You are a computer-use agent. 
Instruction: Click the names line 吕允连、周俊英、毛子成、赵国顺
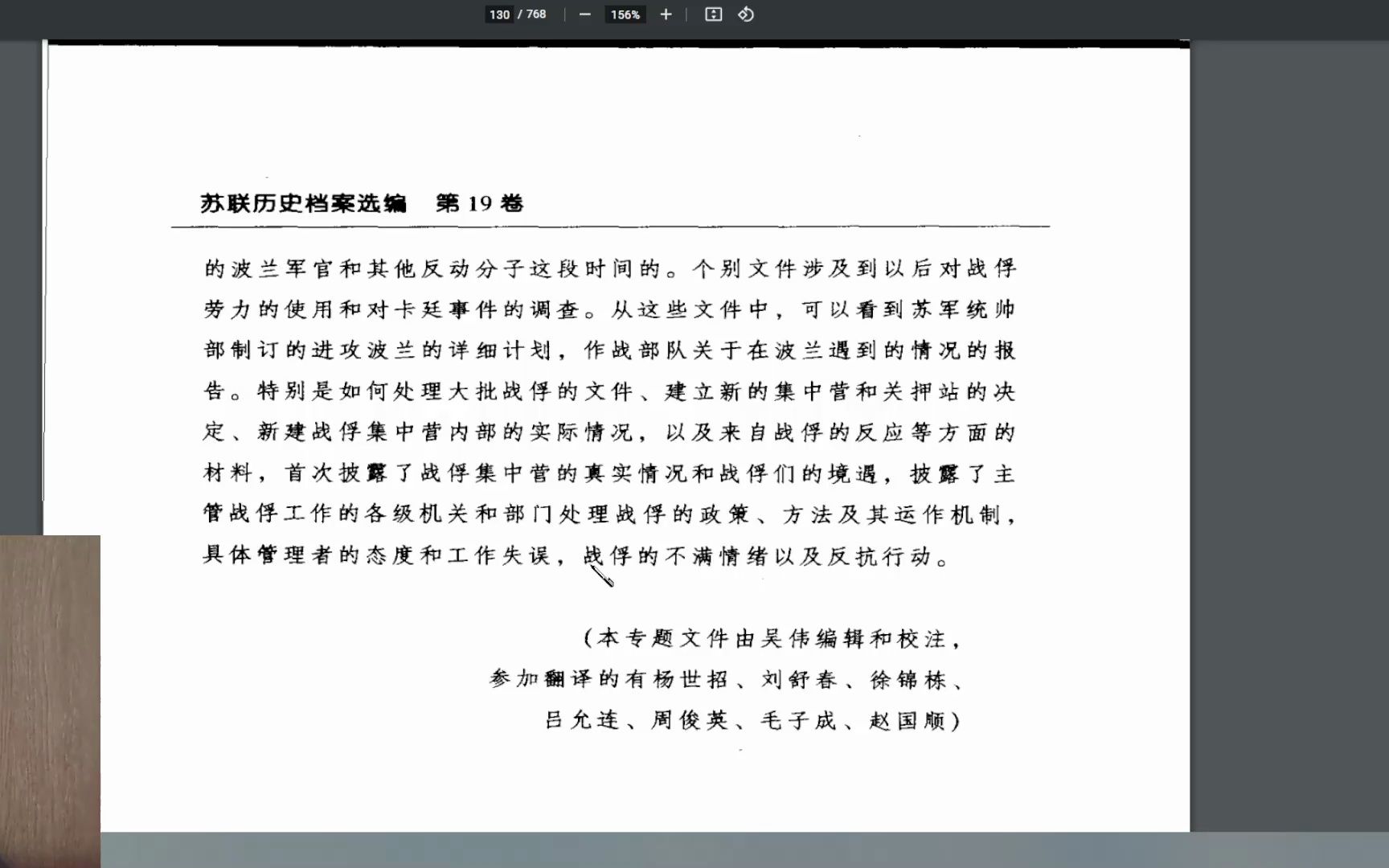[753, 721]
